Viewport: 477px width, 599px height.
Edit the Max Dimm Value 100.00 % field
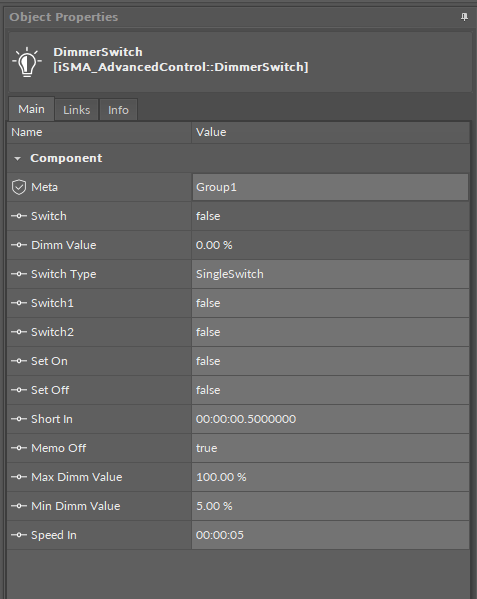[x=330, y=477]
